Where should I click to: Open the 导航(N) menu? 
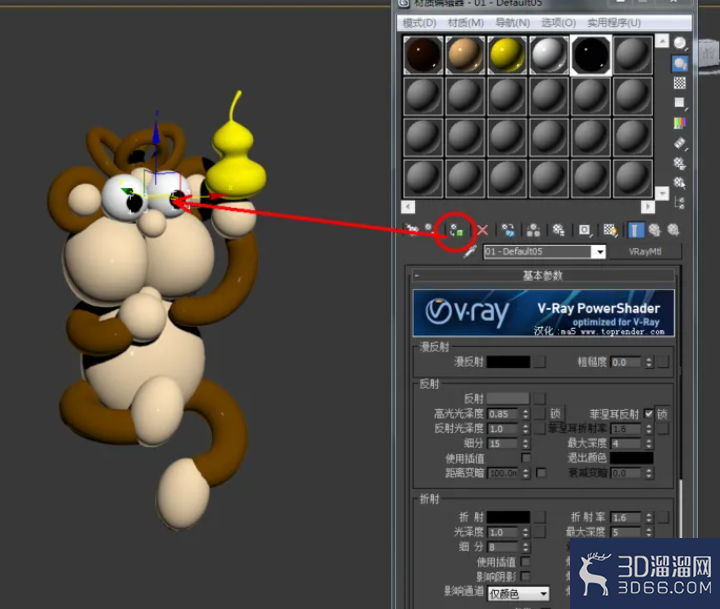click(512, 23)
